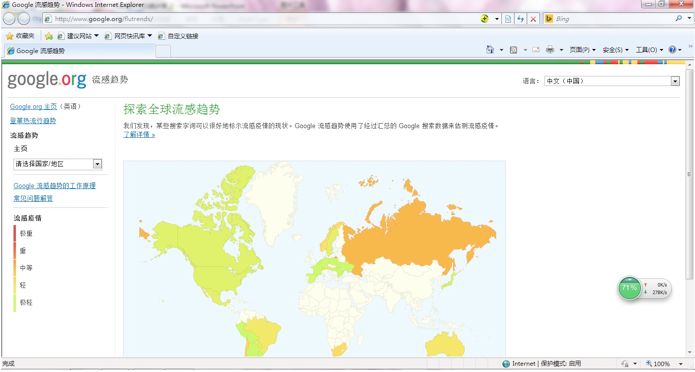The width and height of the screenshot is (695, 372).
Task: Click the red Stop loading icon
Action: pyautogui.click(x=533, y=19)
